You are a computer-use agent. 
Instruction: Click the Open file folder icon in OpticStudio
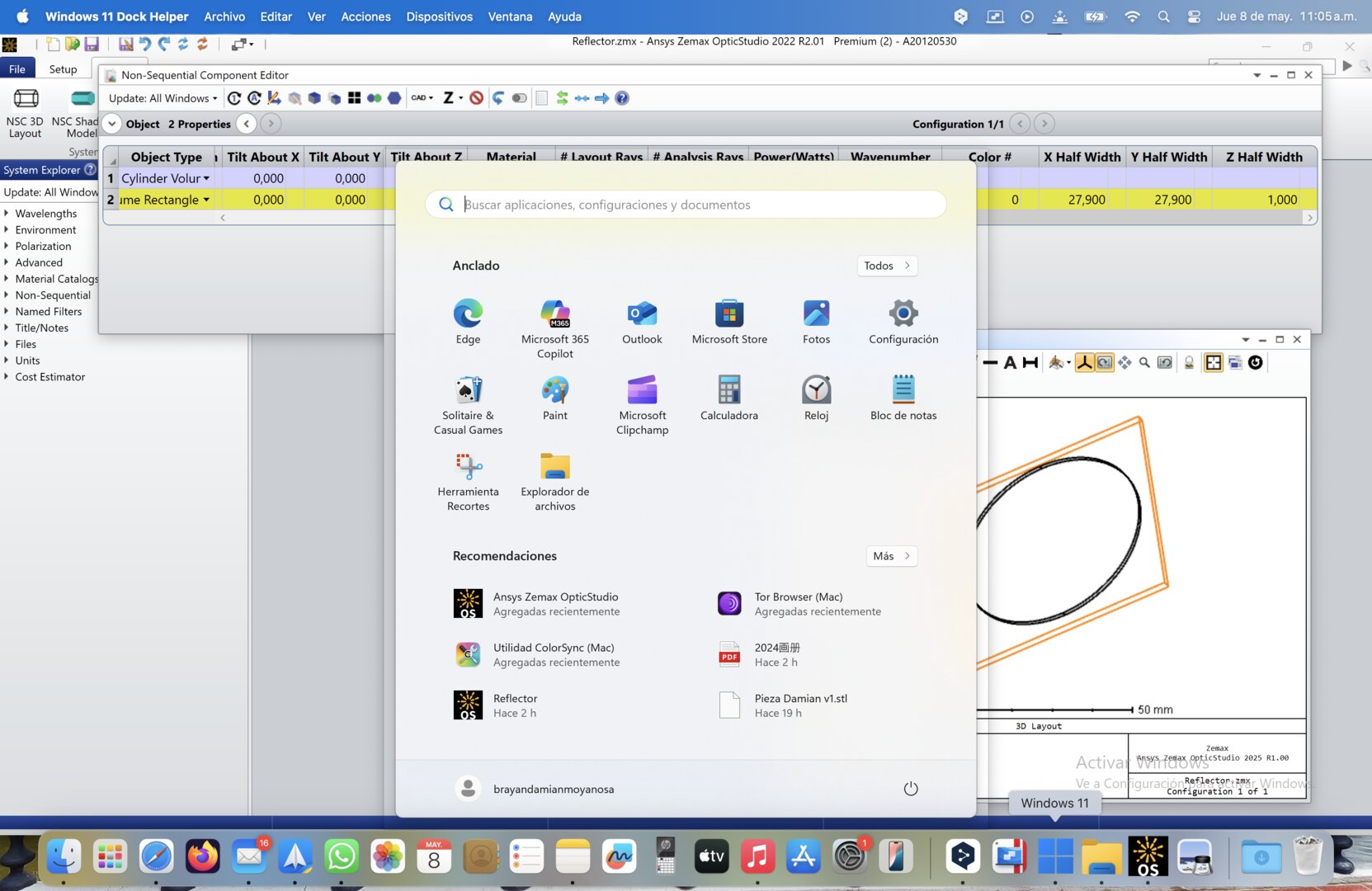click(x=73, y=45)
